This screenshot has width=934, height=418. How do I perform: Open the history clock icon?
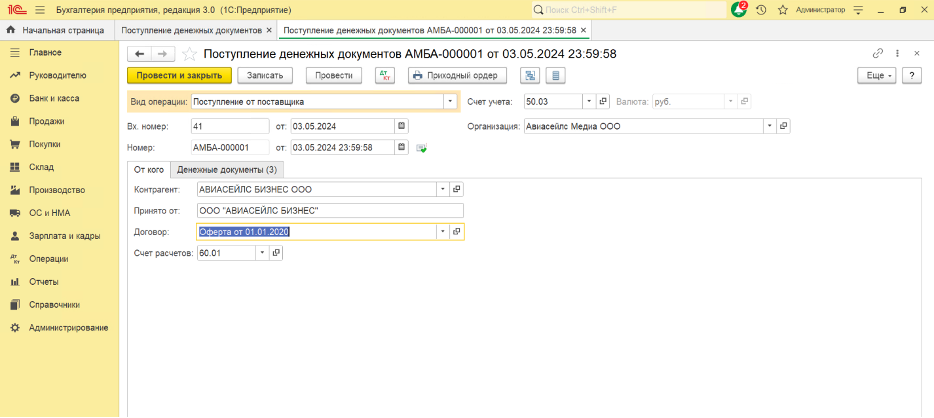pos(761,10)
